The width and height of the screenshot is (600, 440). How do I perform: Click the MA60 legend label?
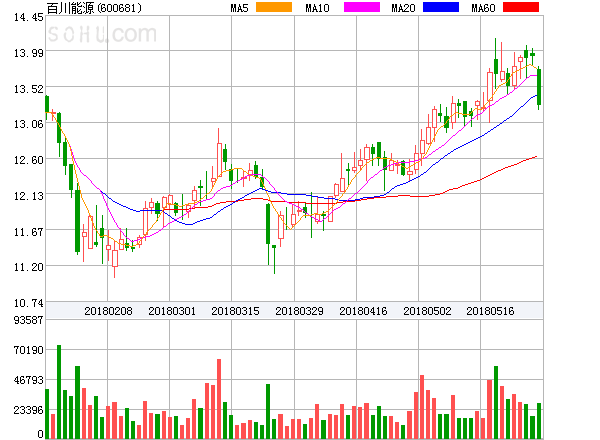[x=483, y=8]
